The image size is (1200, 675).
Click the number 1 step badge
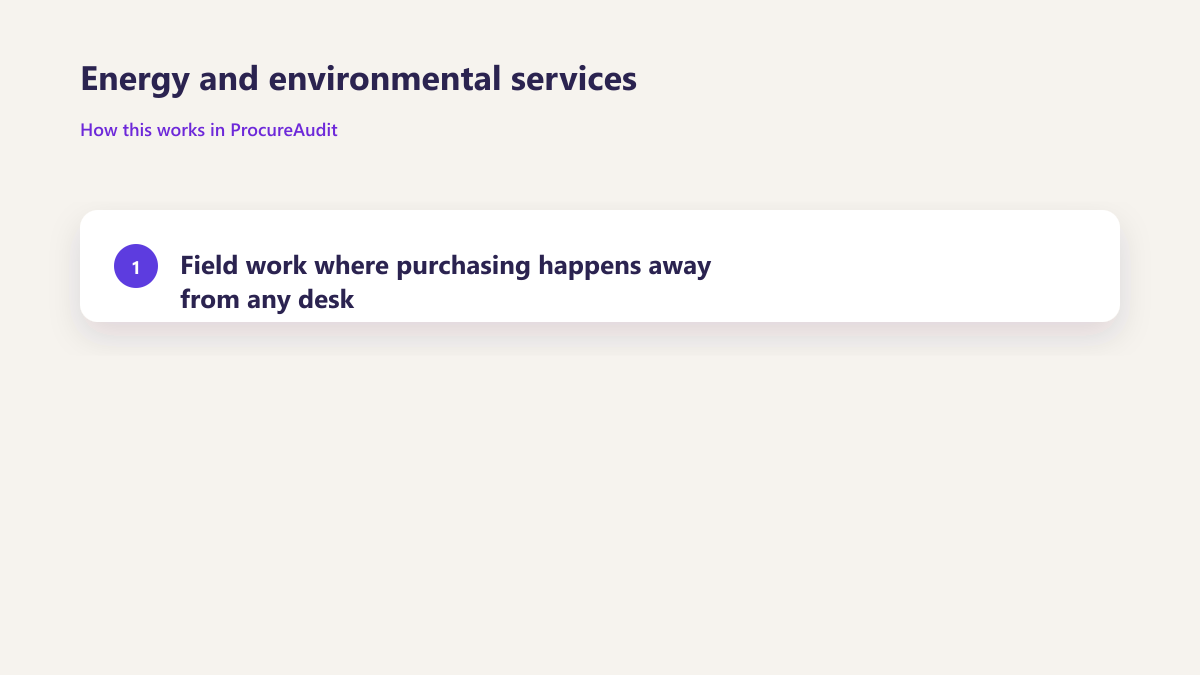coord(136,266)
